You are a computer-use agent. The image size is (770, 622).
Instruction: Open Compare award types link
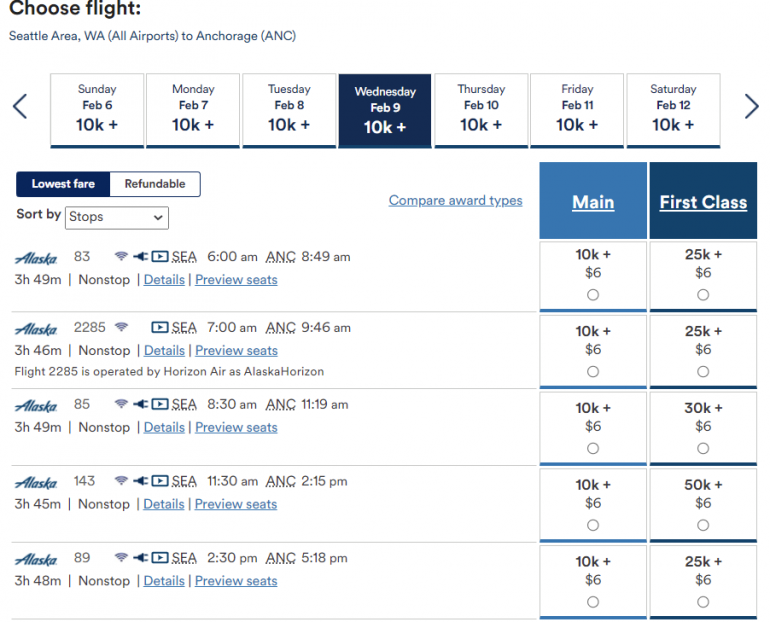[455, 201]
